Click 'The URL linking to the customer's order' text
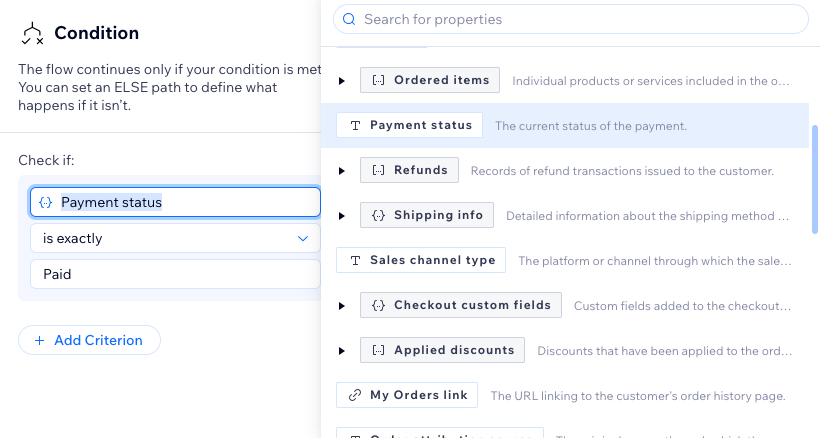Image resolution: width=820 pixels, height=438 pixels. point(638,396)
